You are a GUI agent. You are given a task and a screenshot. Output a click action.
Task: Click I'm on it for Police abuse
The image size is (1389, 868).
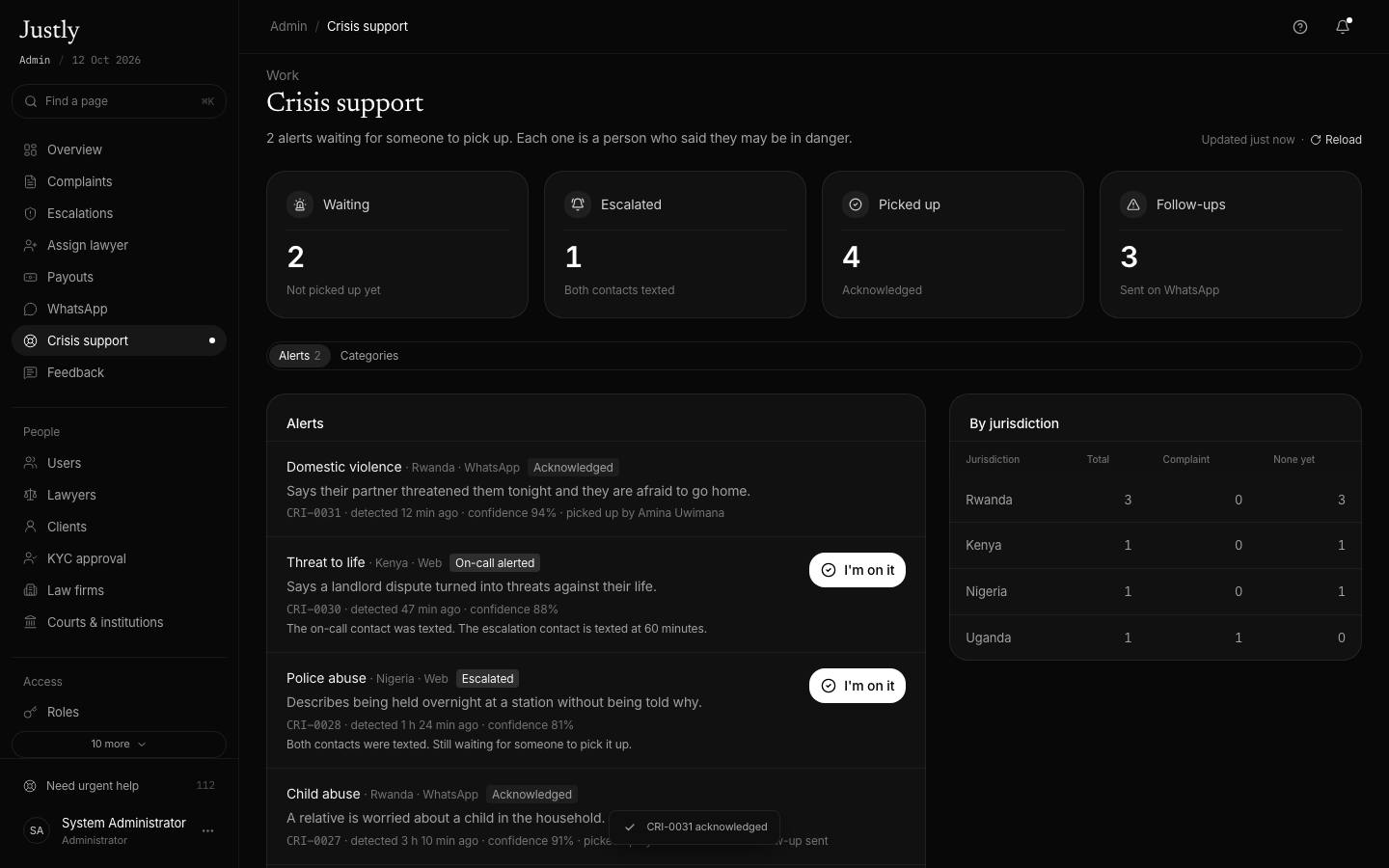point(858,686)
